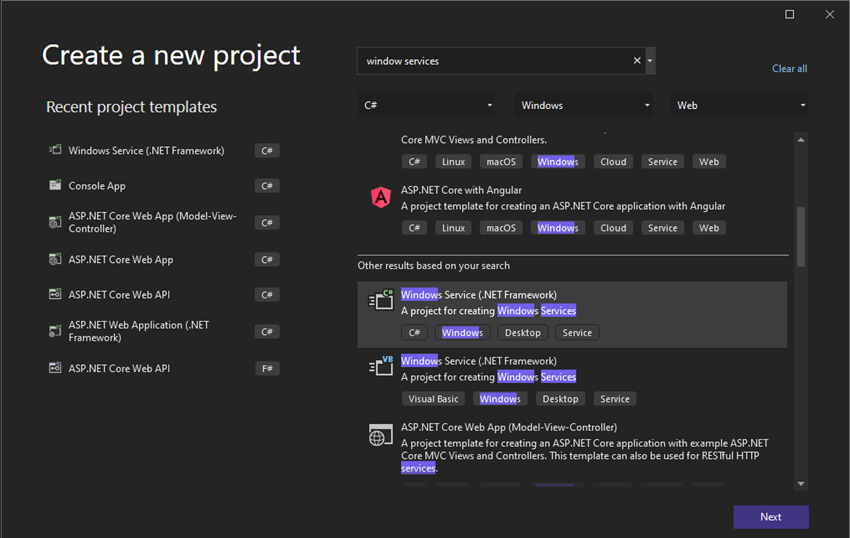850x538 pixels.
Task: Click the ASP.NET Web Application (.NET Framework) icon
Action: click(x=55, y=331)
